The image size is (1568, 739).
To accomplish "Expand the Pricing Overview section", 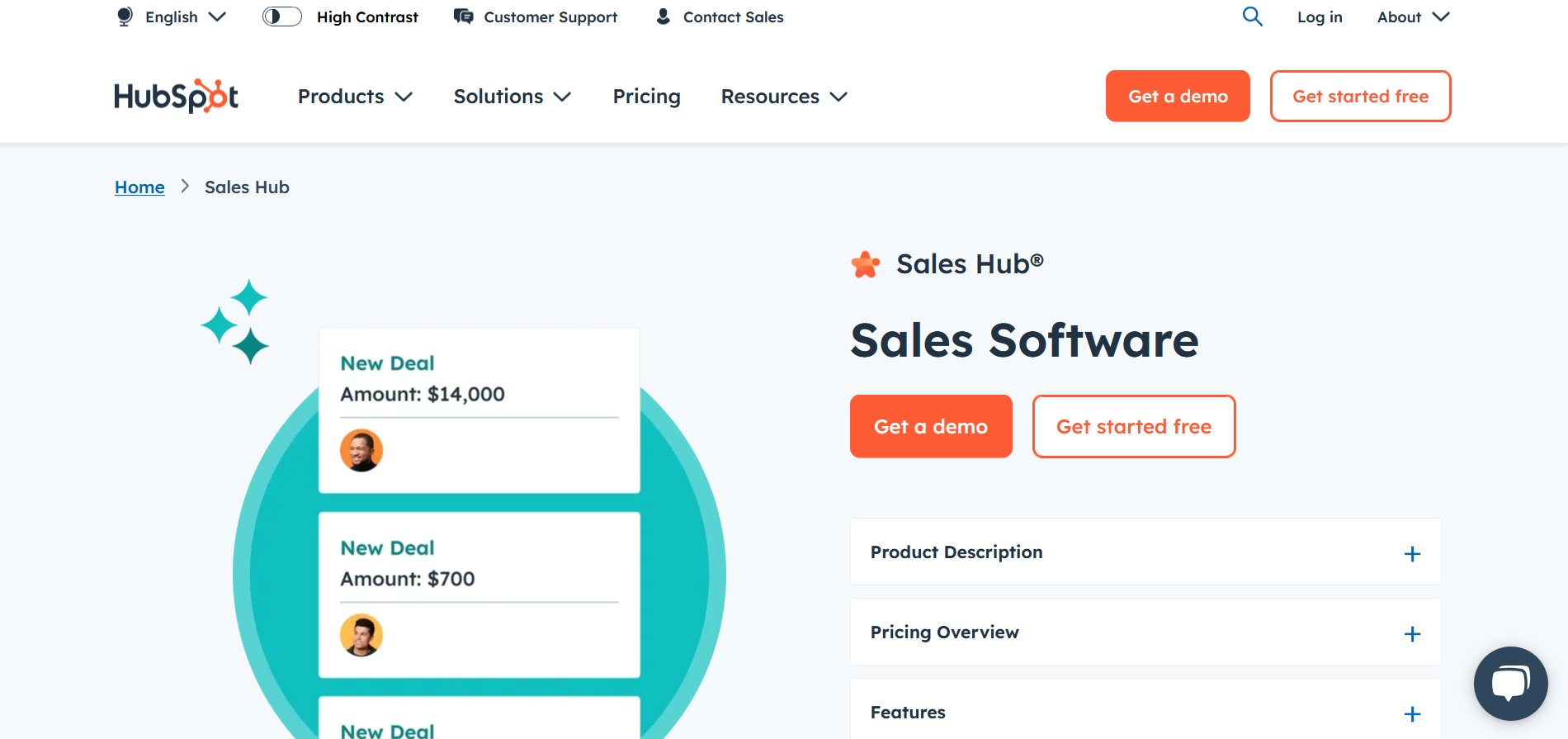I will pos(1145,632).
